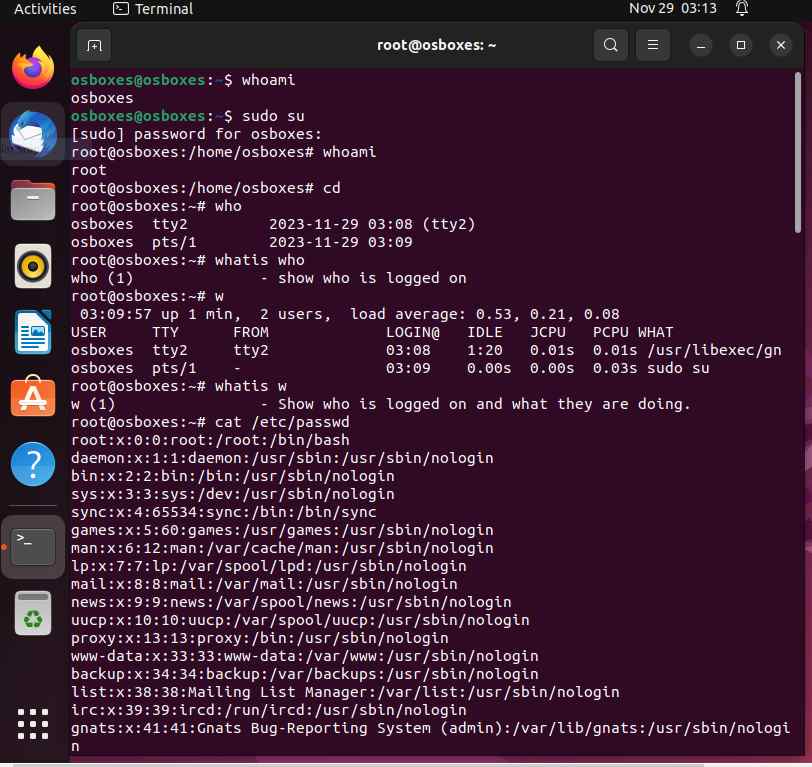Click Activities in the top bar

45,9
